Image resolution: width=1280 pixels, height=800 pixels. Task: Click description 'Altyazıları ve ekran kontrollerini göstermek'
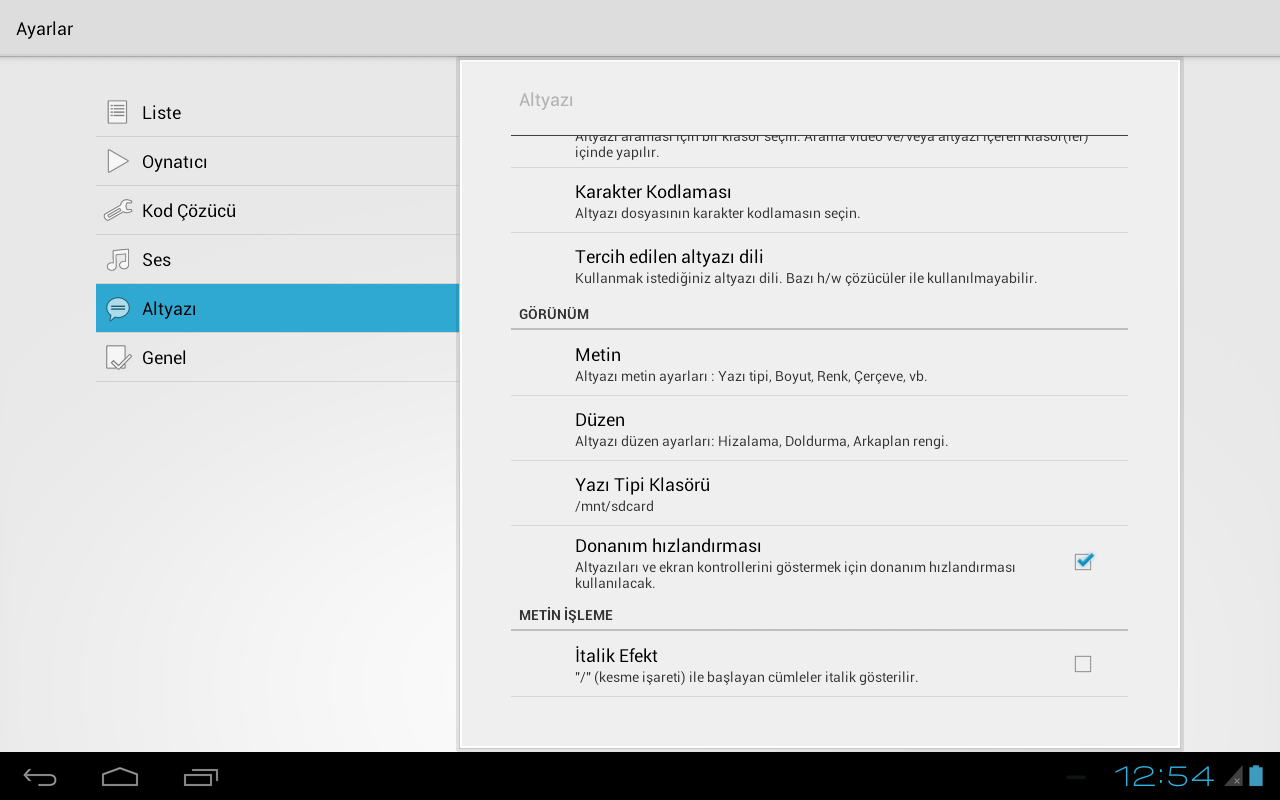coord(795,575)
